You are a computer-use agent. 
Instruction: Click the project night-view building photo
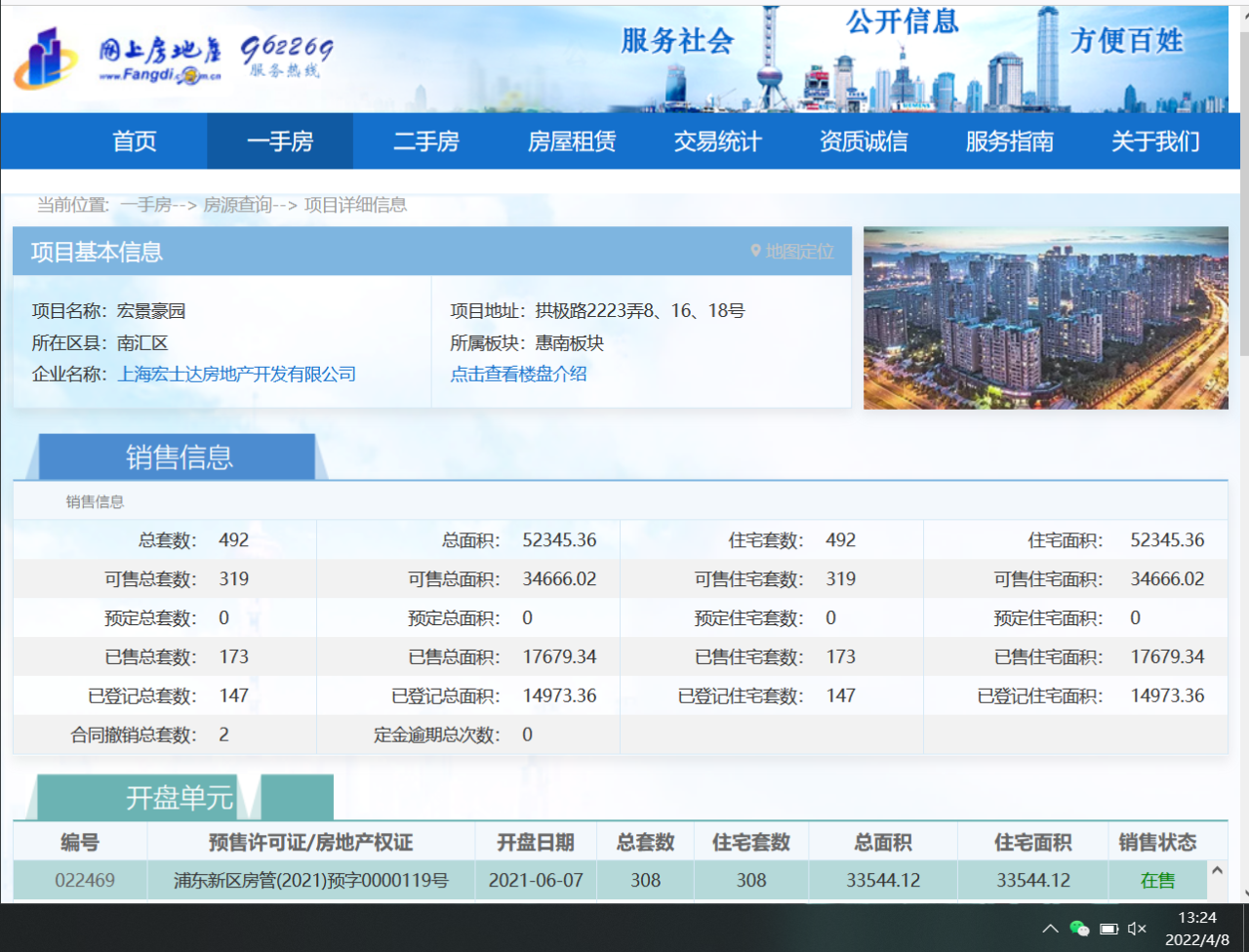click(x=1045, y=318)
